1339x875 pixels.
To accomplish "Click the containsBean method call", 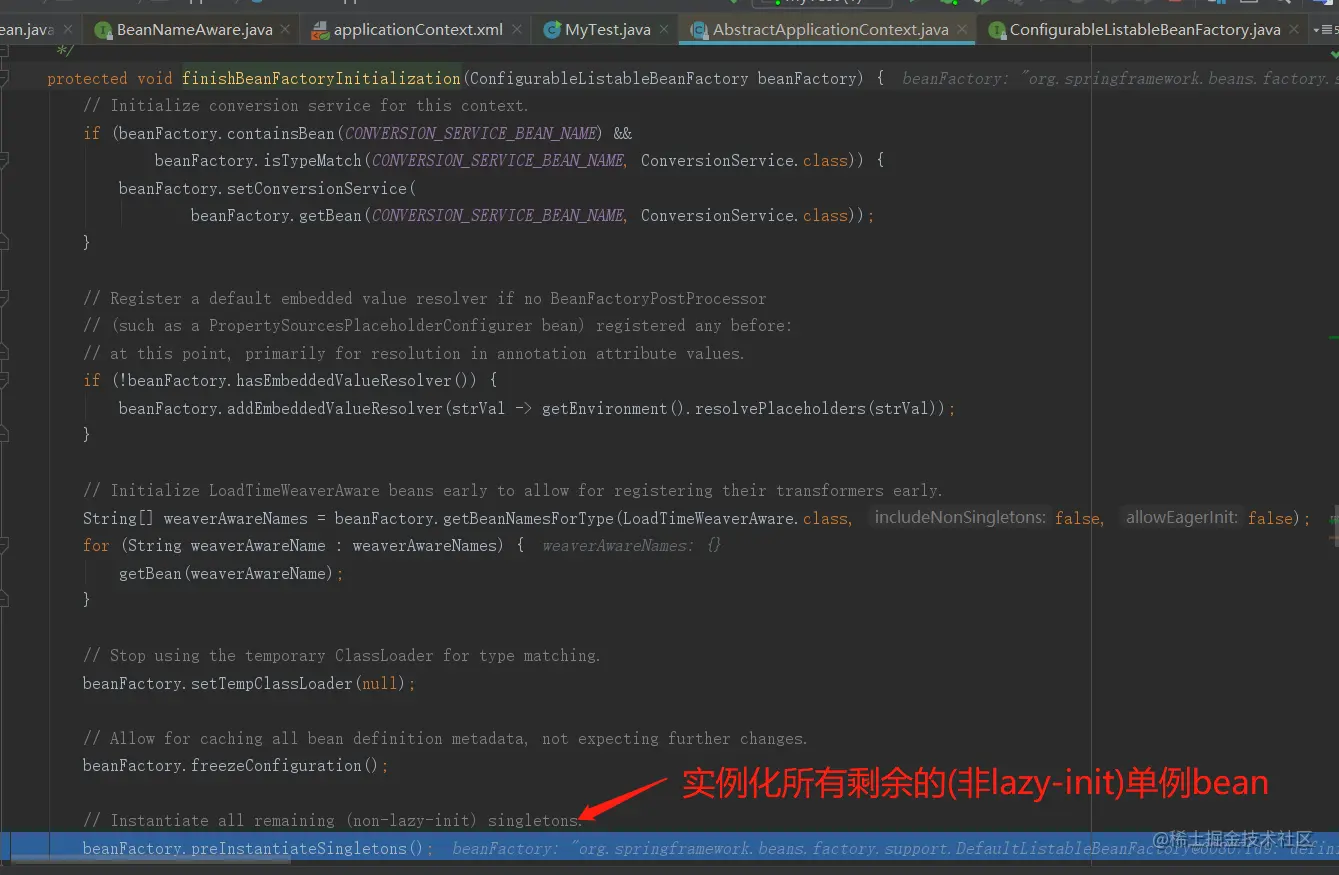I will [281, 133].
